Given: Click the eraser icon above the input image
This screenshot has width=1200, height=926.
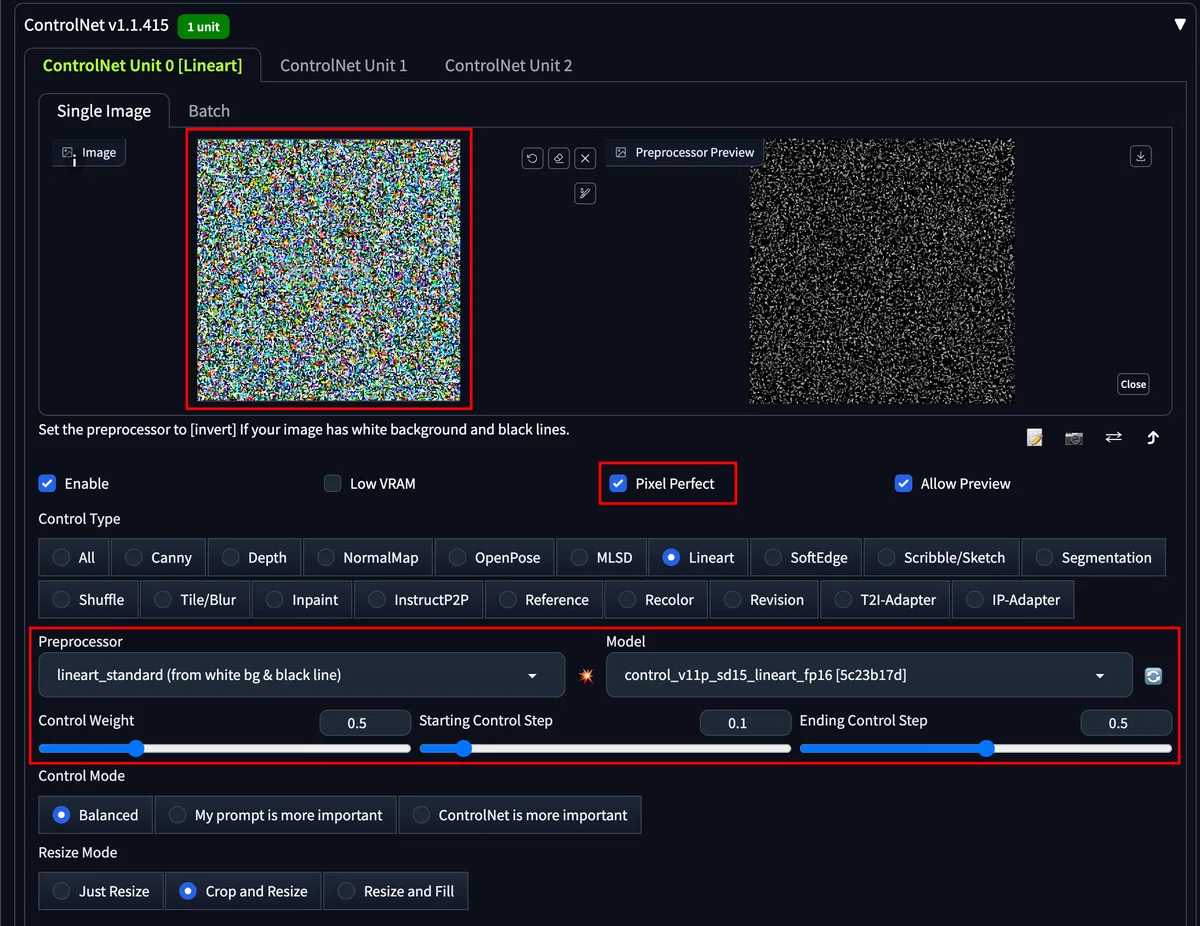Looking at the screenshot, I should 559,158.
